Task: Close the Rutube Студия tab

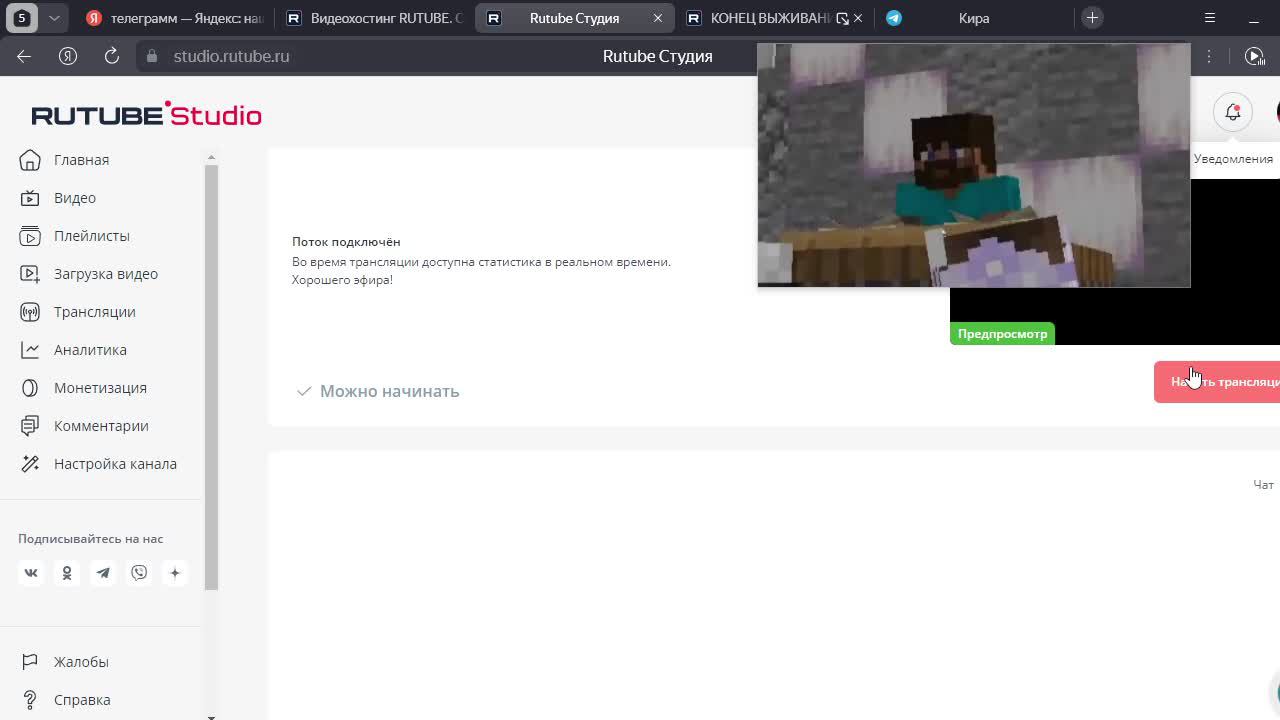Action: [658, 18]
